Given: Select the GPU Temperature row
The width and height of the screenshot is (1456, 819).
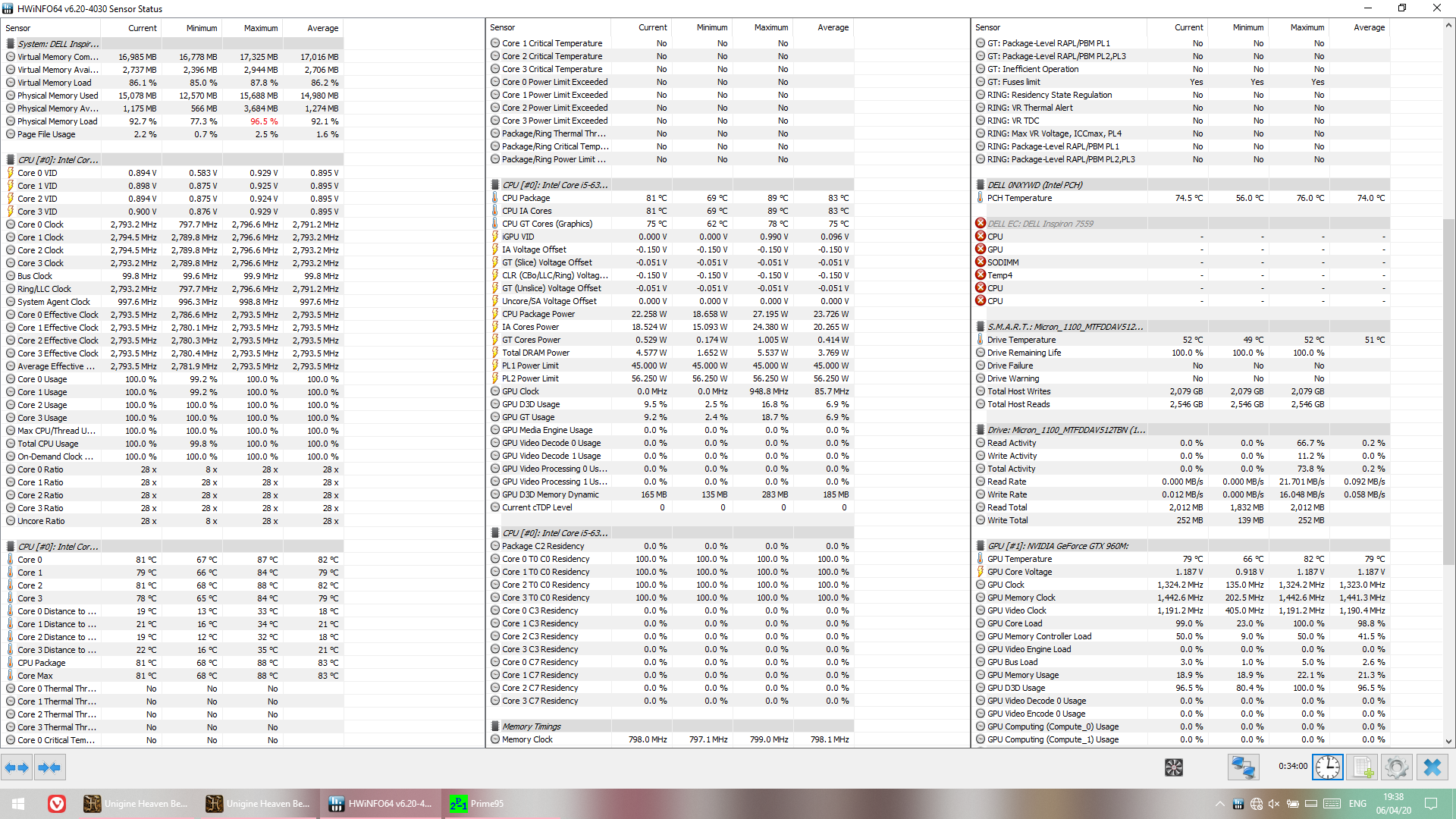Looking at the screenshot, I should [1182, 559].
